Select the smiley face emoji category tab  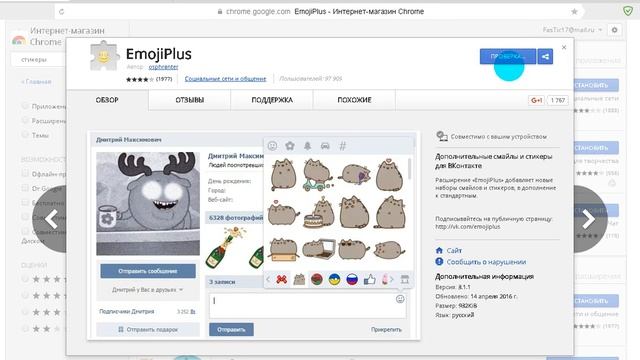[272, 146]
